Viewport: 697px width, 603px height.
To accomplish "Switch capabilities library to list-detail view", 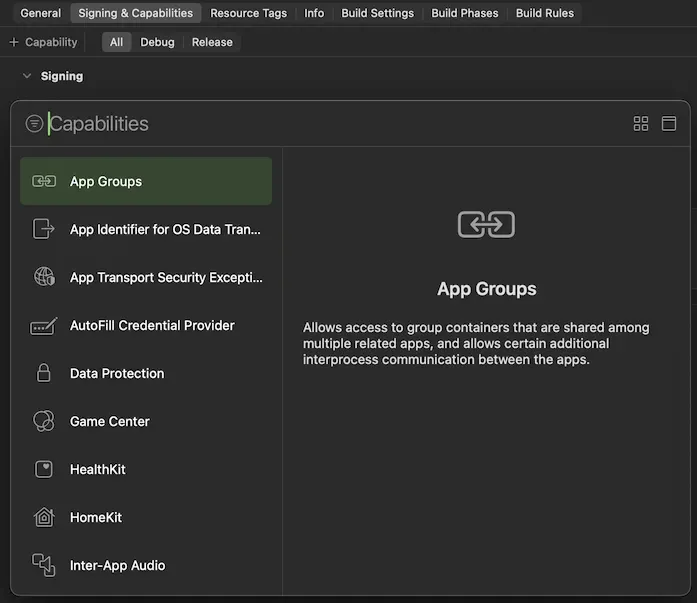I will coord(669,124).
